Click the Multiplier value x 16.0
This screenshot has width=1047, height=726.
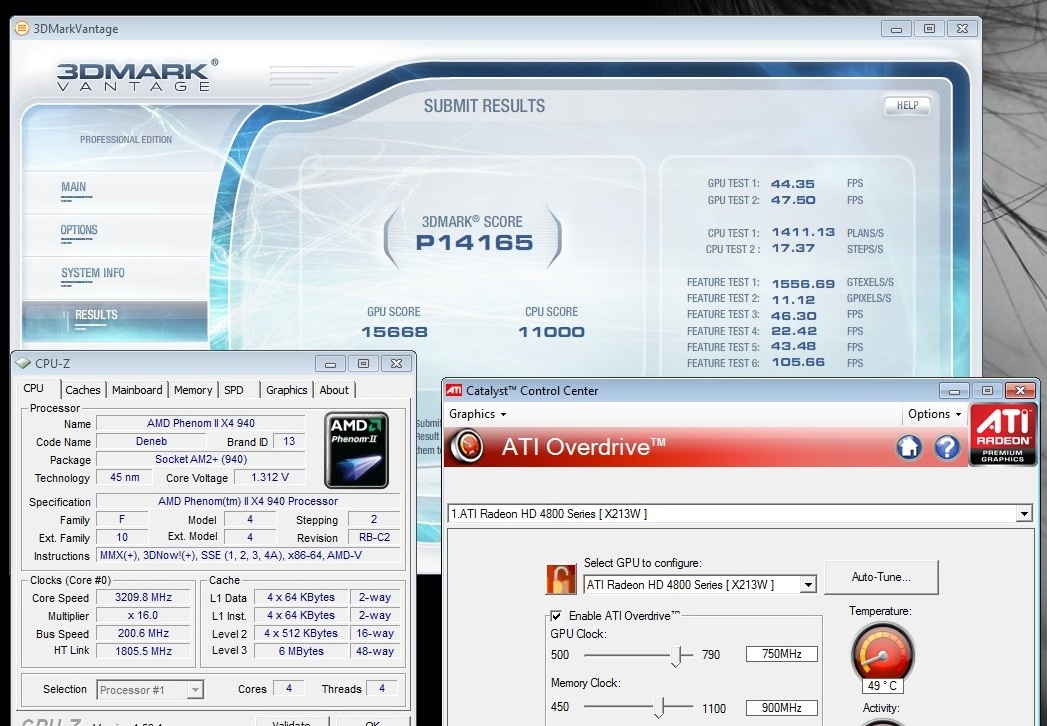pos(144,616)
